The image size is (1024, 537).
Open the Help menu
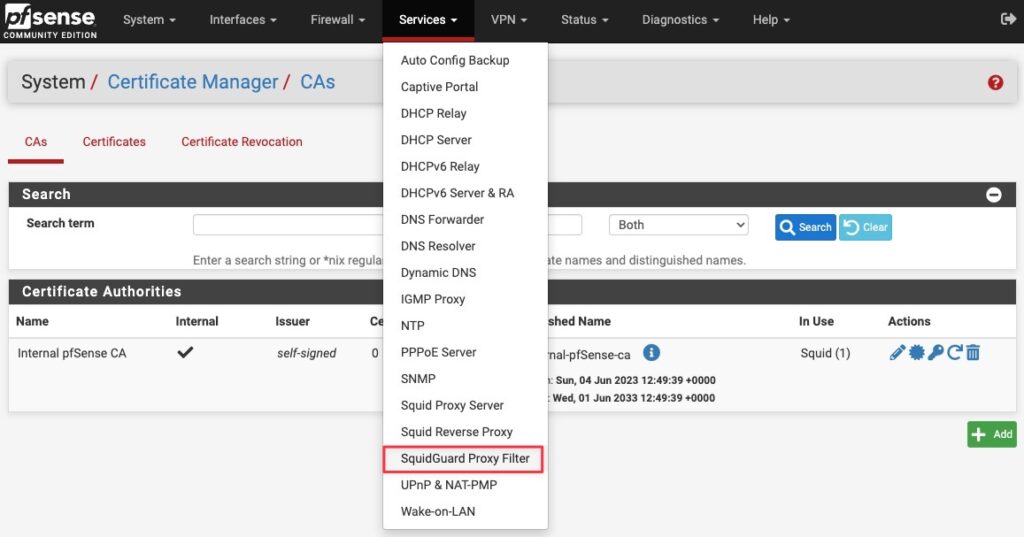pyautogui.click(x=771, y=20)
